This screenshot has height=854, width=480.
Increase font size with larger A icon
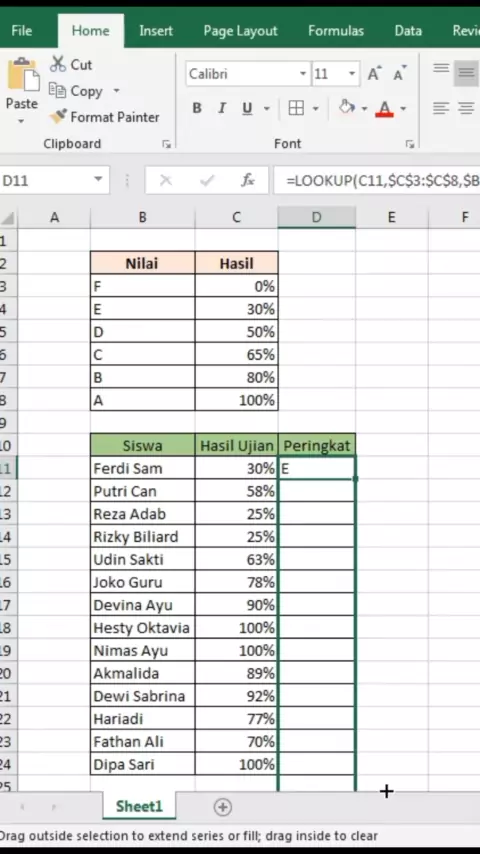click(374, 74)
